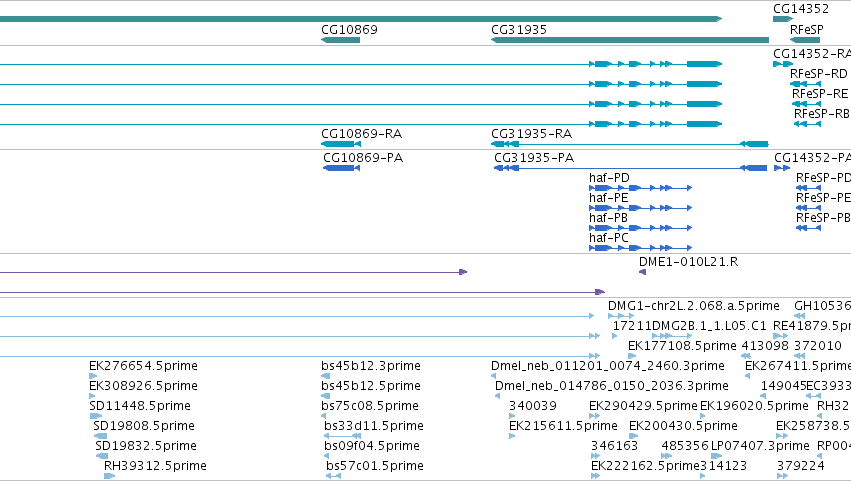Click the bs09f04.5prime EST label
Screen dimensions: 851x481
click(x=372, y=446)
